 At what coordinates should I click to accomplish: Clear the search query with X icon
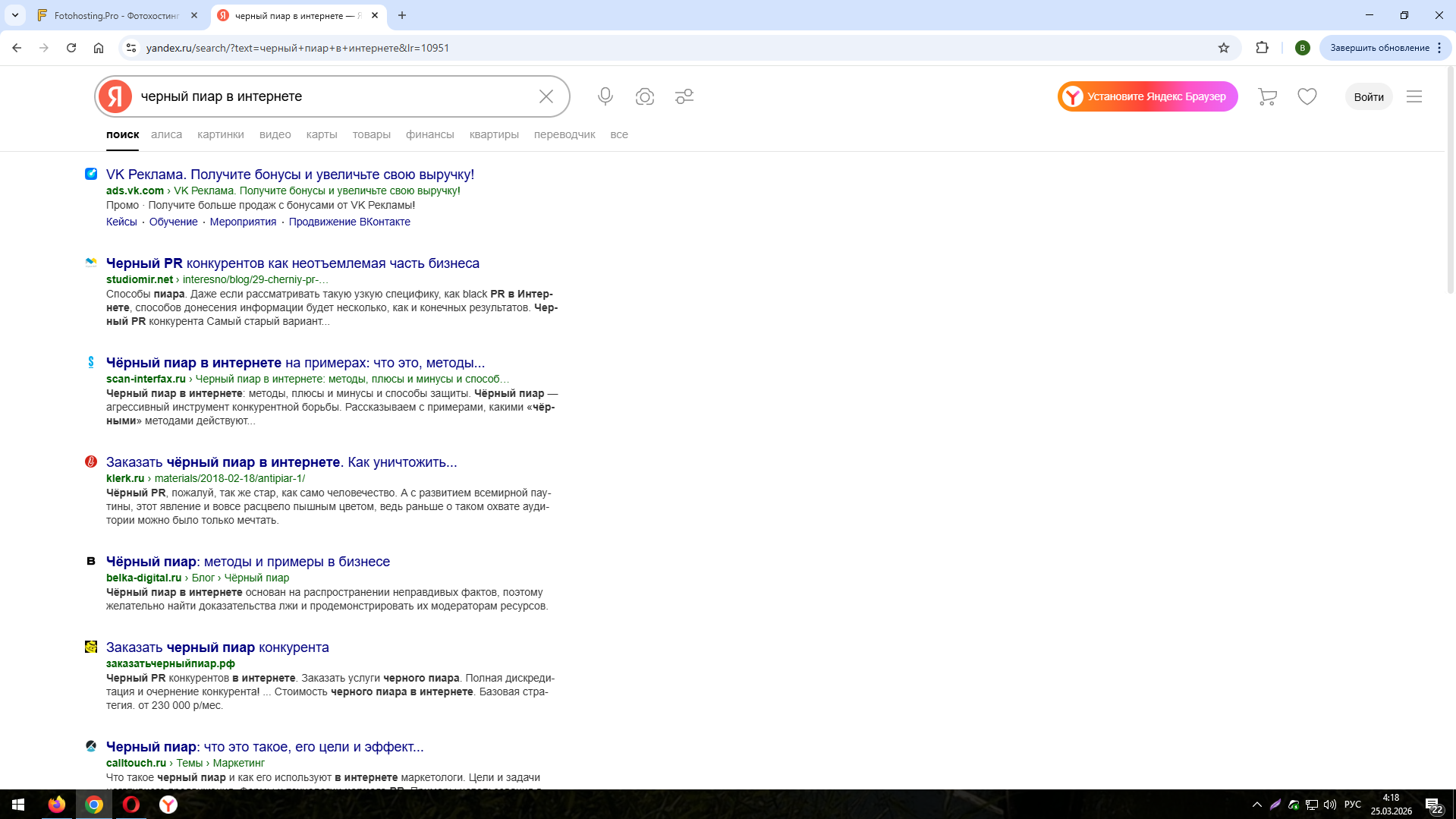(546, 96)
